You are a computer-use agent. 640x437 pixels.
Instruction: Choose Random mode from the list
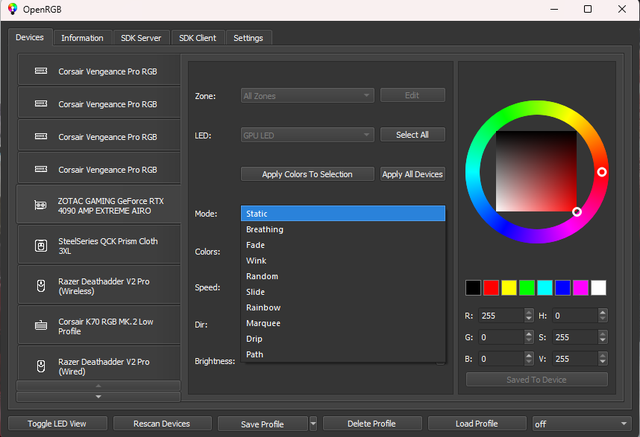coord(343,276)
